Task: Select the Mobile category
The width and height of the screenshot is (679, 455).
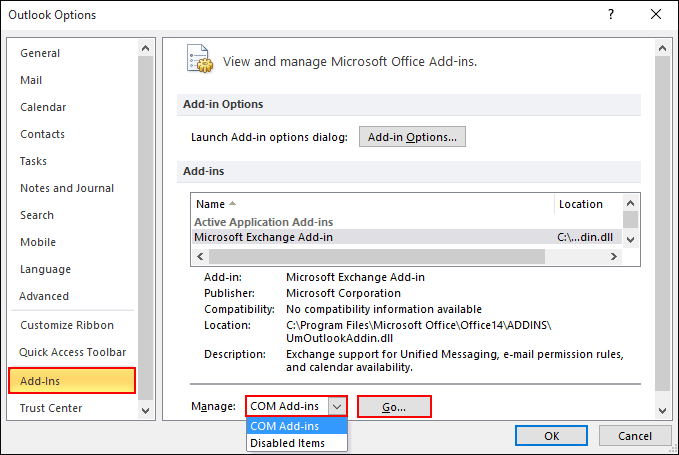Action: 38,242
